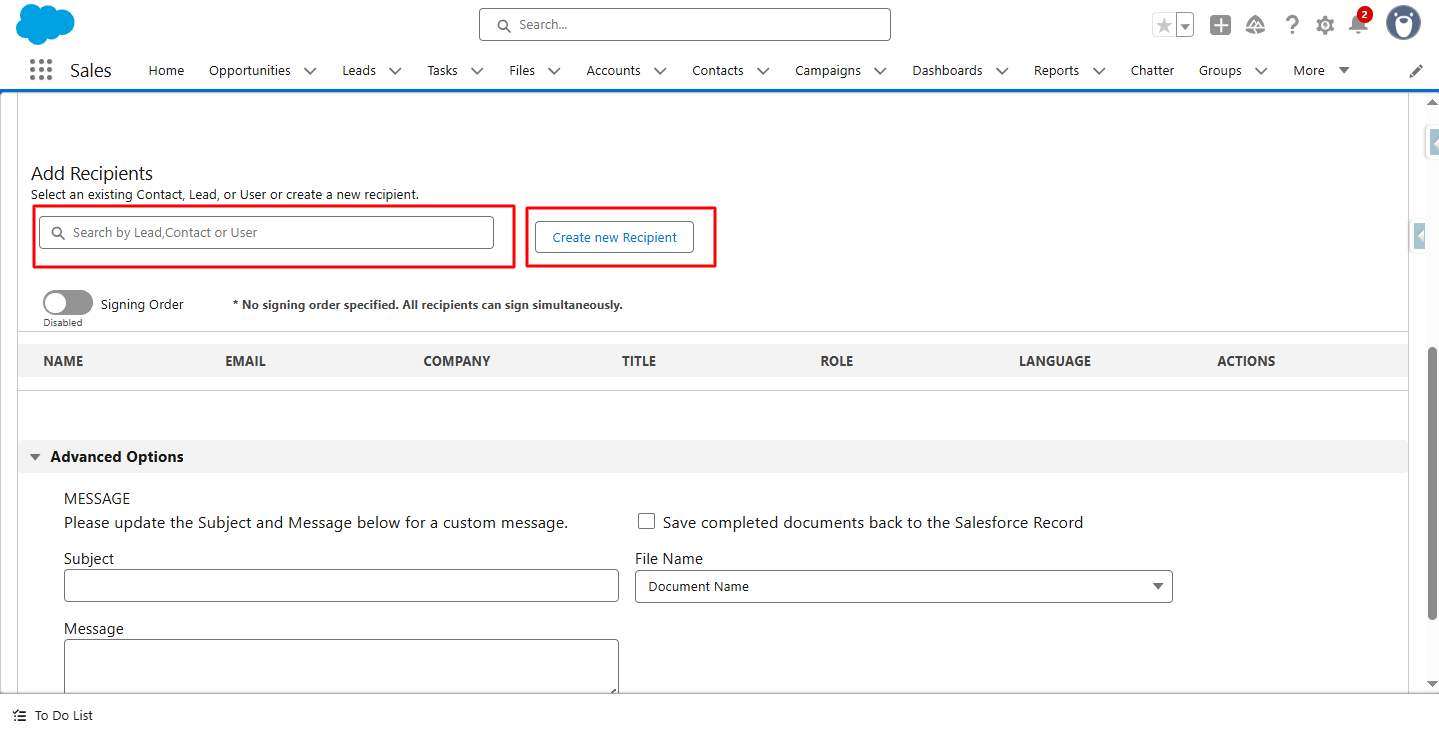Click the Favorites star icon
Viewport: 1439px width, 732px height.
1164,26
